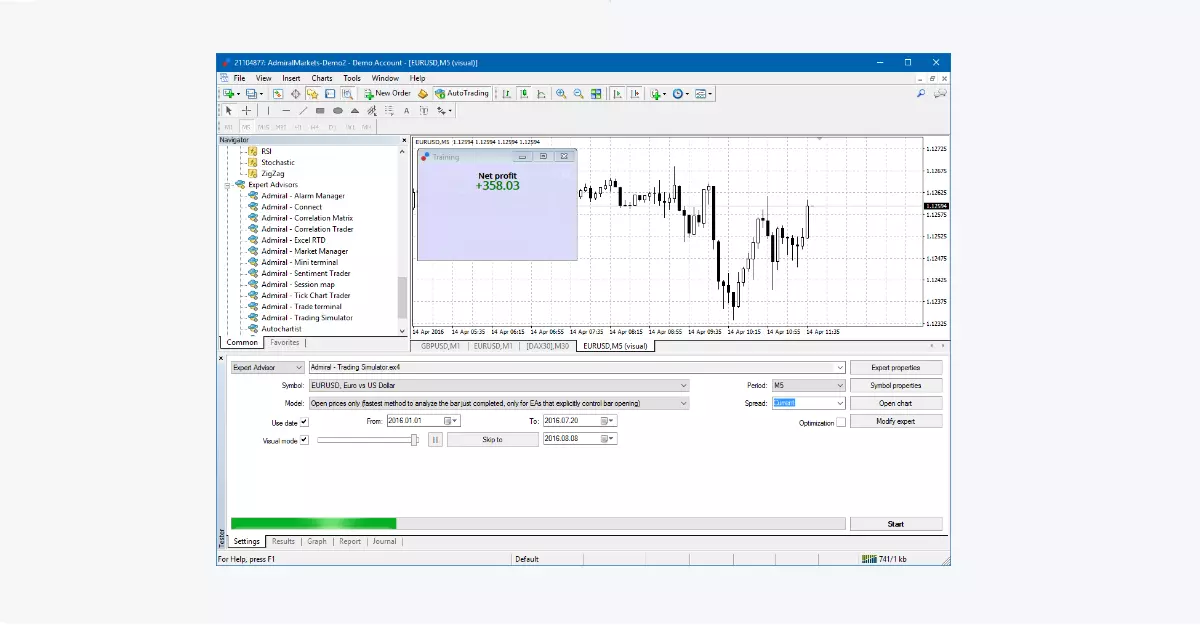
Task: Click the search magnifier icon top right
Action: point(921,93)
